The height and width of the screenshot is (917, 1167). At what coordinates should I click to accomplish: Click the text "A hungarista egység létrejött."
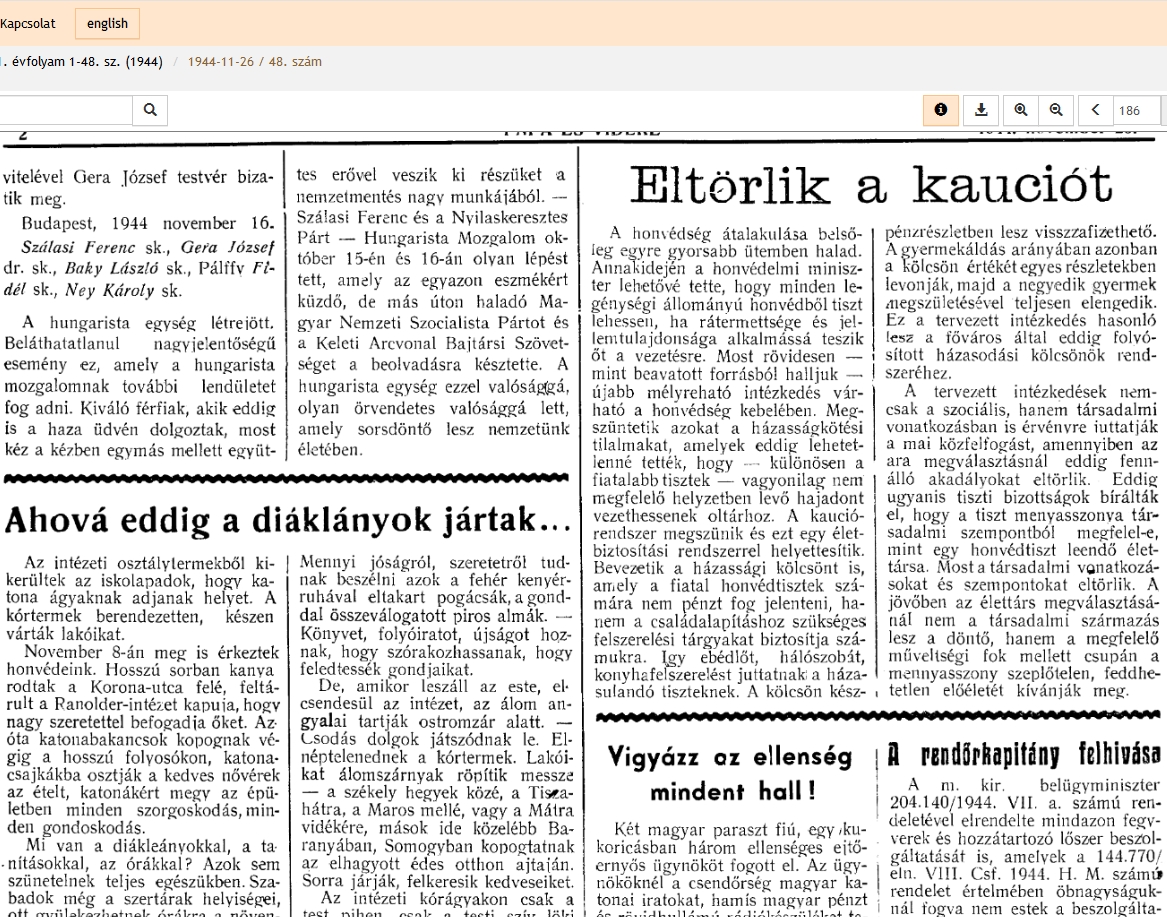pos(147,323)
